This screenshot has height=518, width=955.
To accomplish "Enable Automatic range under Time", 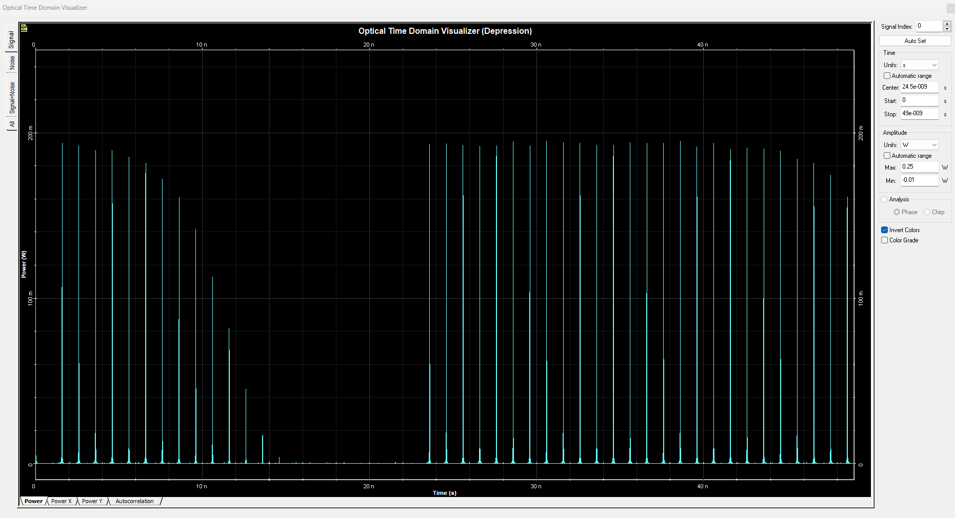I will 887,76.
